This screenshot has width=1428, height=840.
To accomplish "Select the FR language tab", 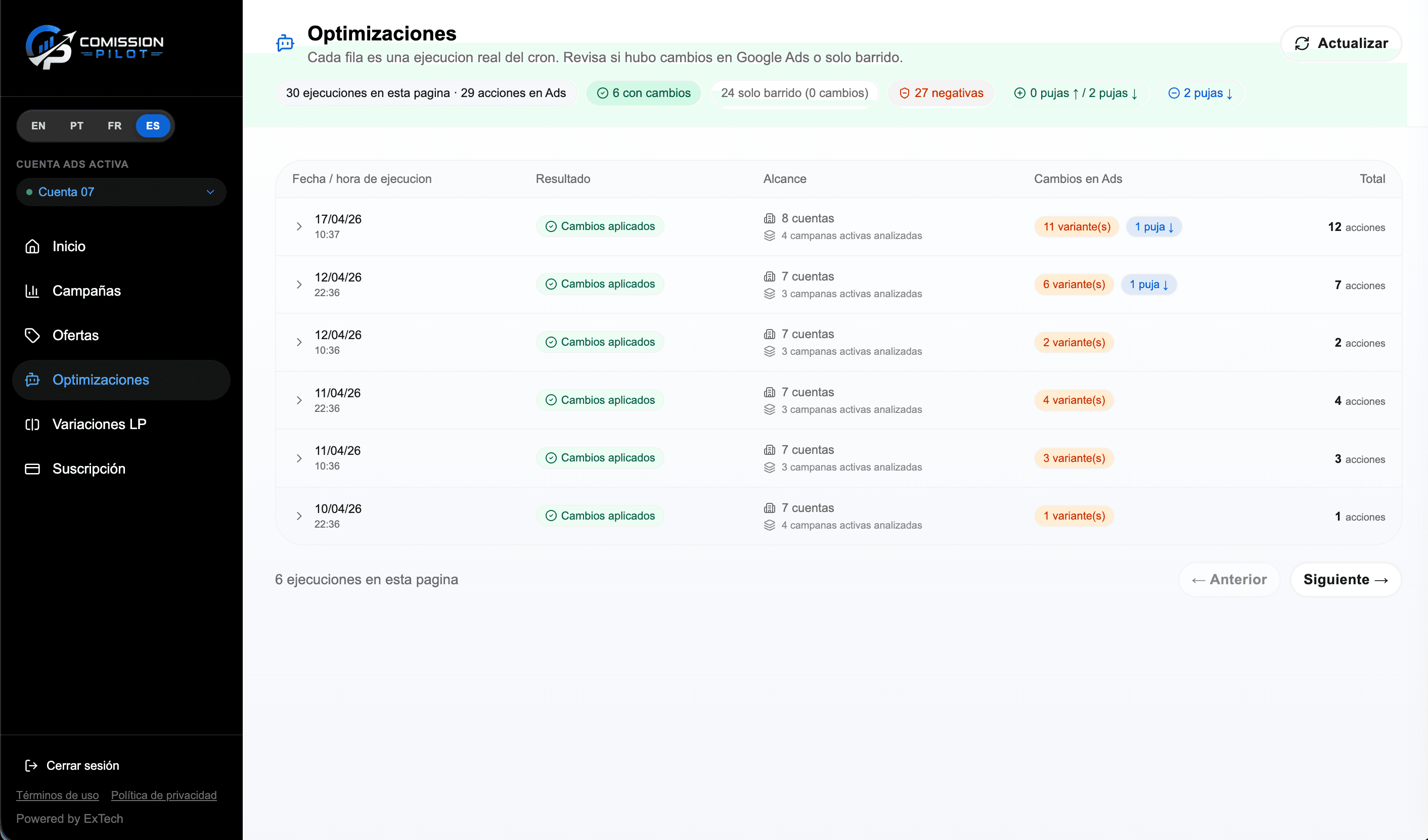I will 114,126.
